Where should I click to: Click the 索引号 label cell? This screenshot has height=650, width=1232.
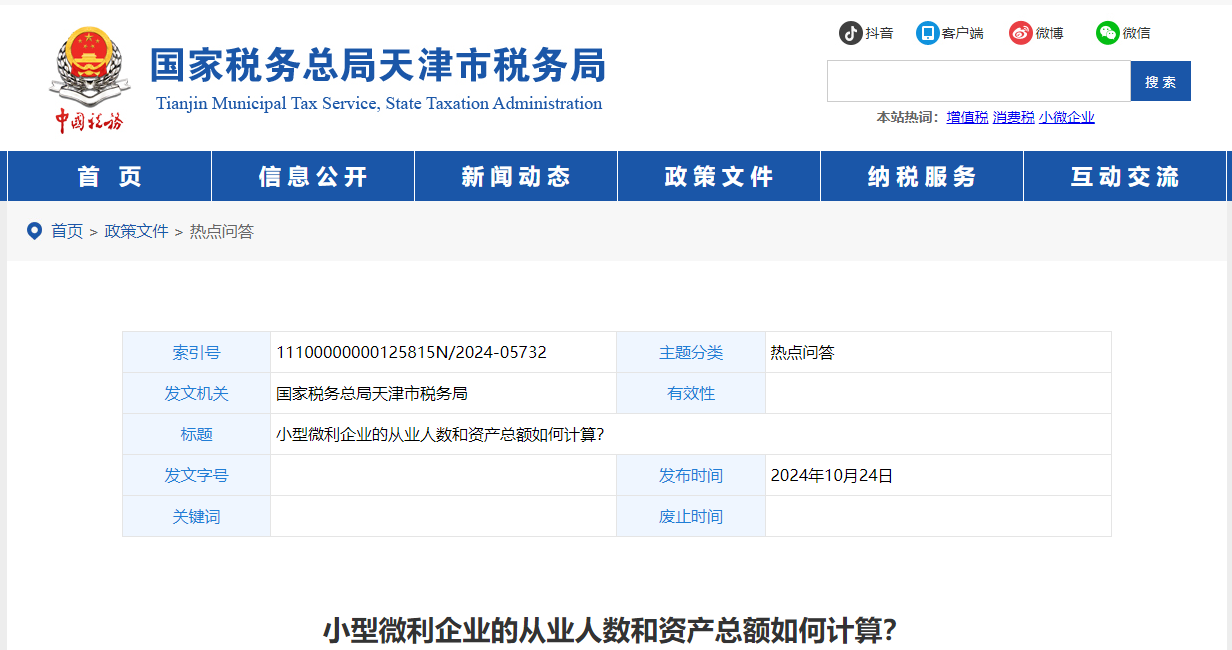point(197,353)
